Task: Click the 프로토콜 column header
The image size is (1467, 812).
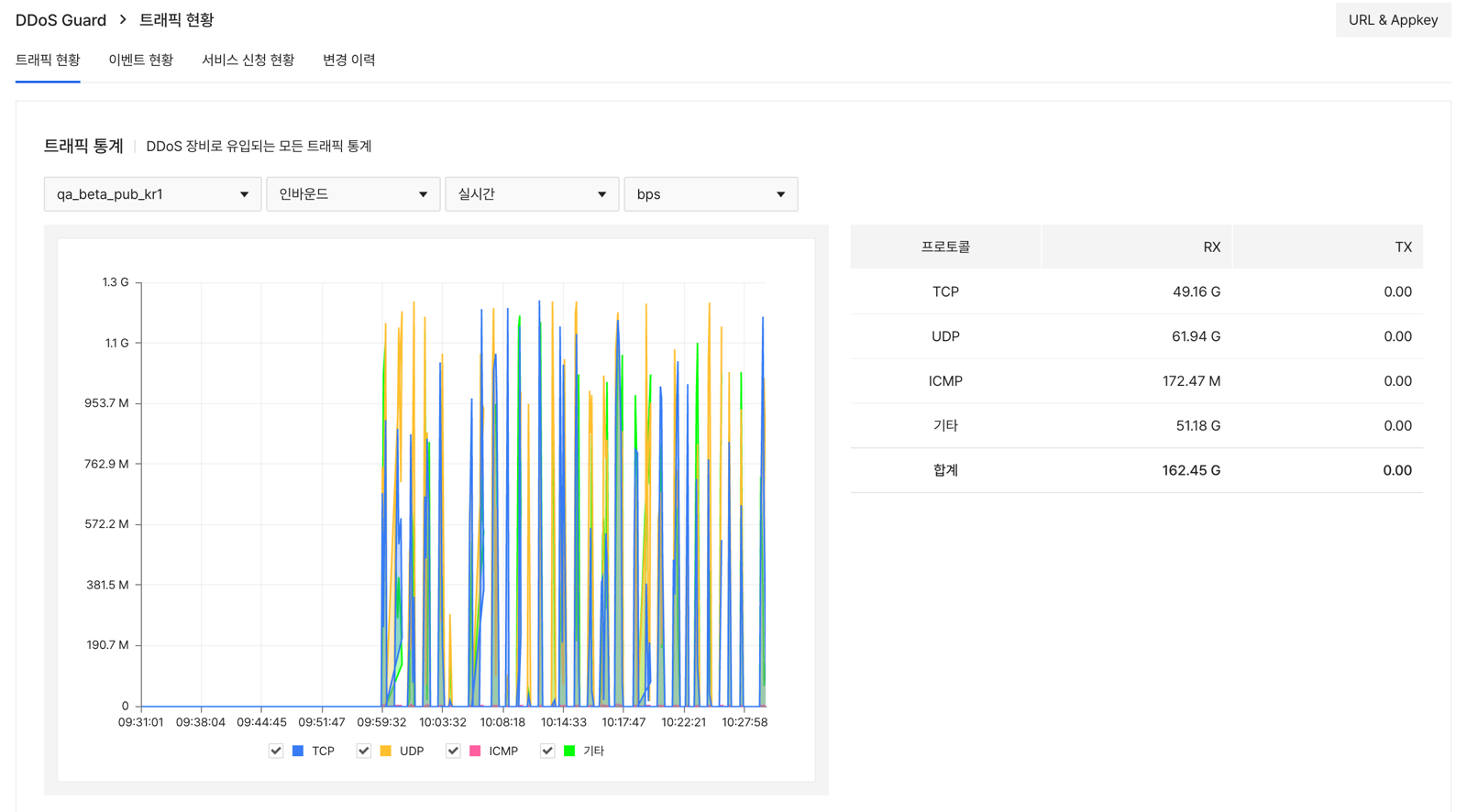Action: (945, 247)
